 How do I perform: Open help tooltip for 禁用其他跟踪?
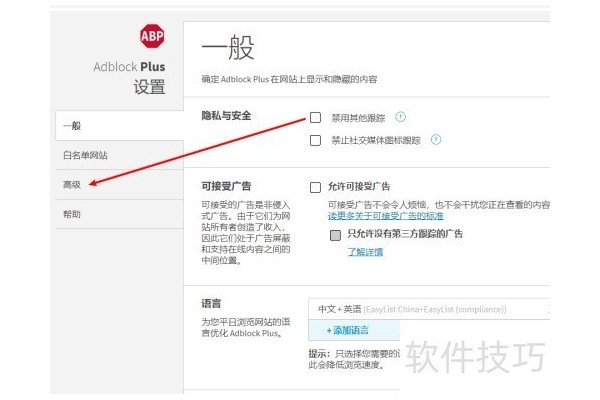[x=400, y=117]
